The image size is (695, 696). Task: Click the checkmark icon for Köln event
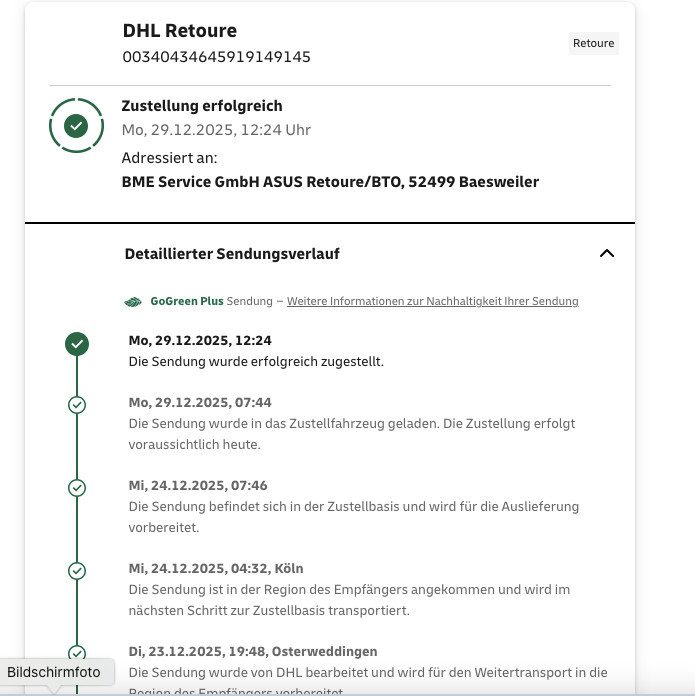tap(77, 571)
